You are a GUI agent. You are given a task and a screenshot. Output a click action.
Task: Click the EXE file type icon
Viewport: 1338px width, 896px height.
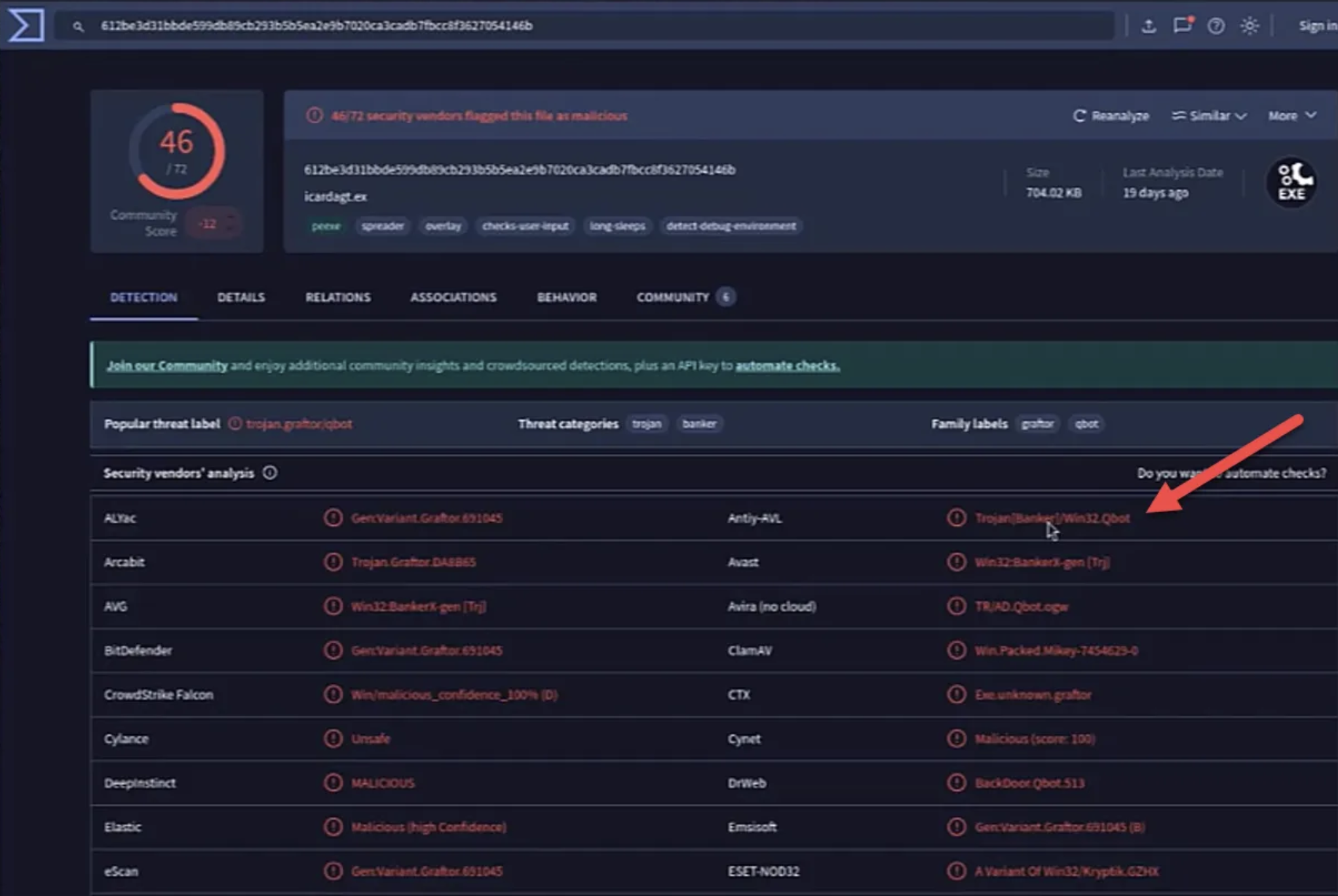coord(1291,183)
